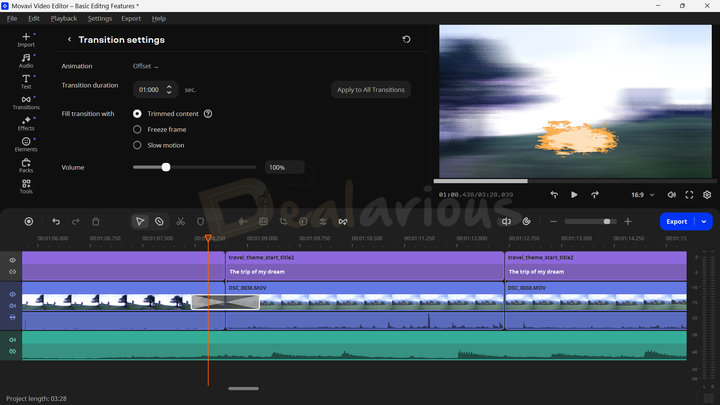Enter fullscreen preview mode
The height and width of the screenshot is (405, 720).
coord(689,195)
